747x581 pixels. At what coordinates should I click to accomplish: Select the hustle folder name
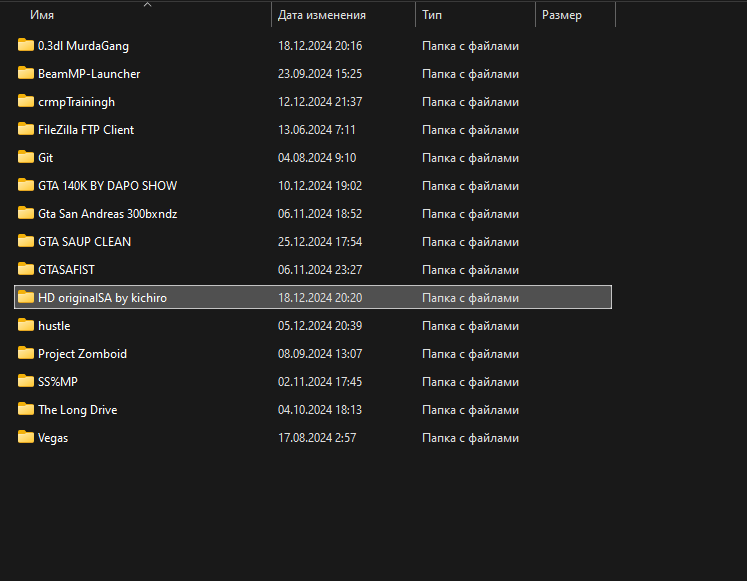click(54, 325)
